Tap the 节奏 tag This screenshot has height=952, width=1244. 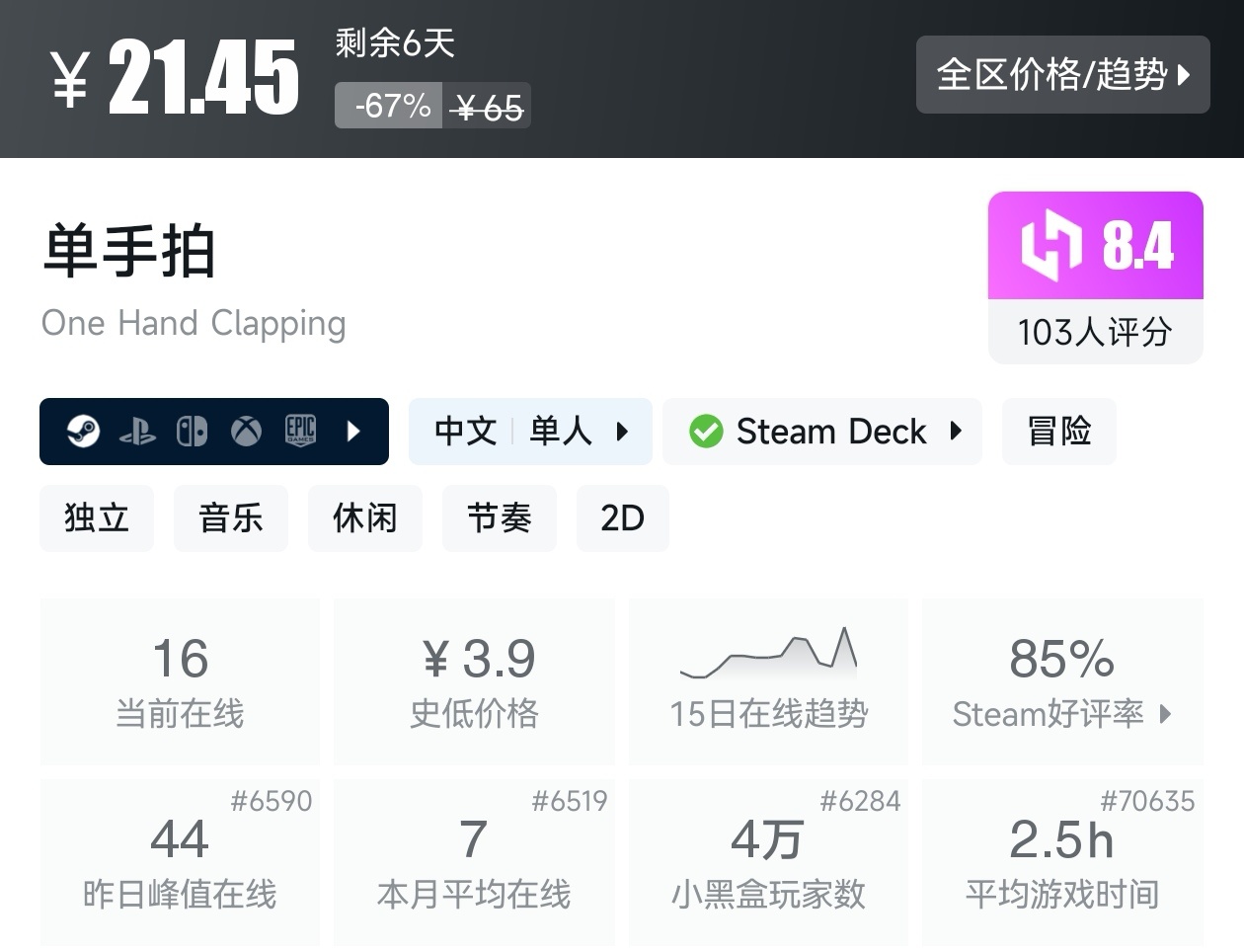500,518
